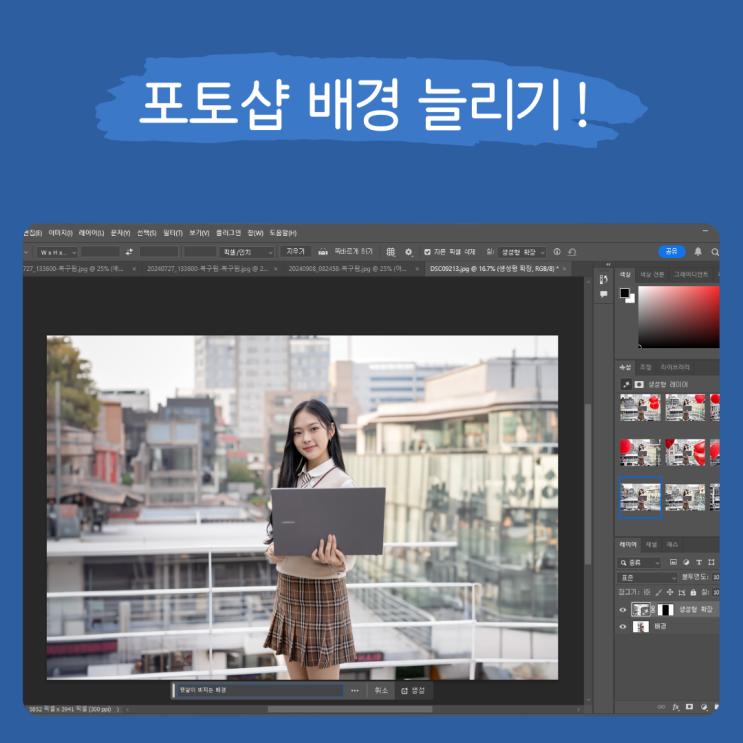Viewport: 743px width, 743px height.
Task: Click the blue 공유 share button
Action: (x=672, y=251)
